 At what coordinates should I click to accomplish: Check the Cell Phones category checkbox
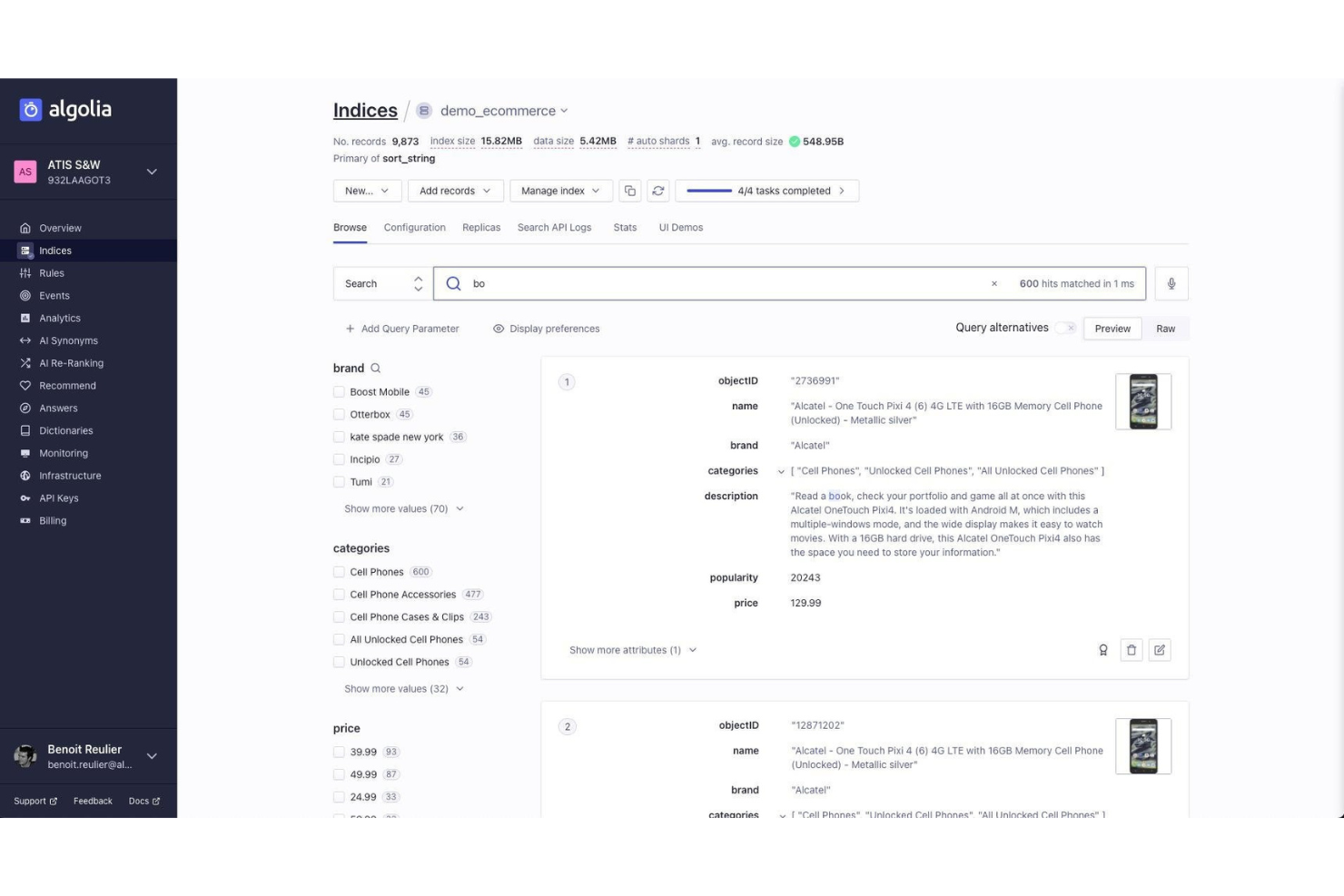pos(339,572)
